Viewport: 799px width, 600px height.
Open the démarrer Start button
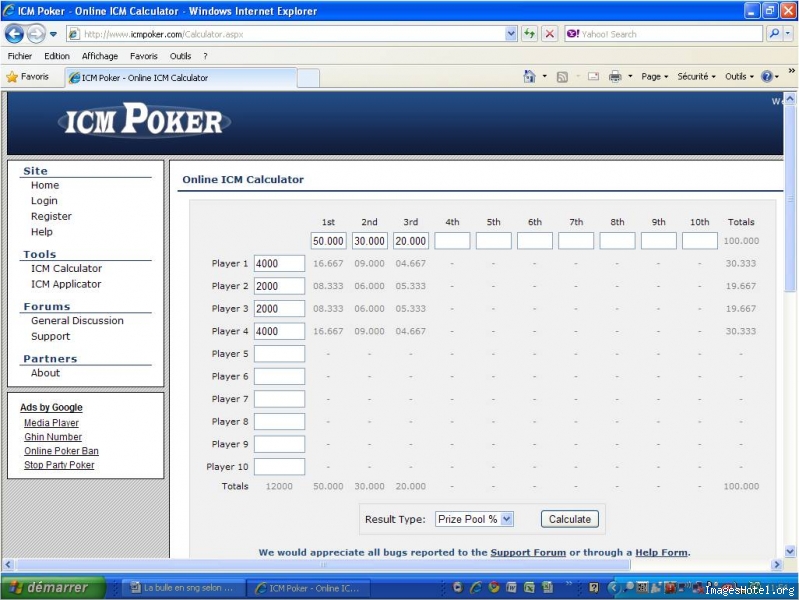coord(52,588)
